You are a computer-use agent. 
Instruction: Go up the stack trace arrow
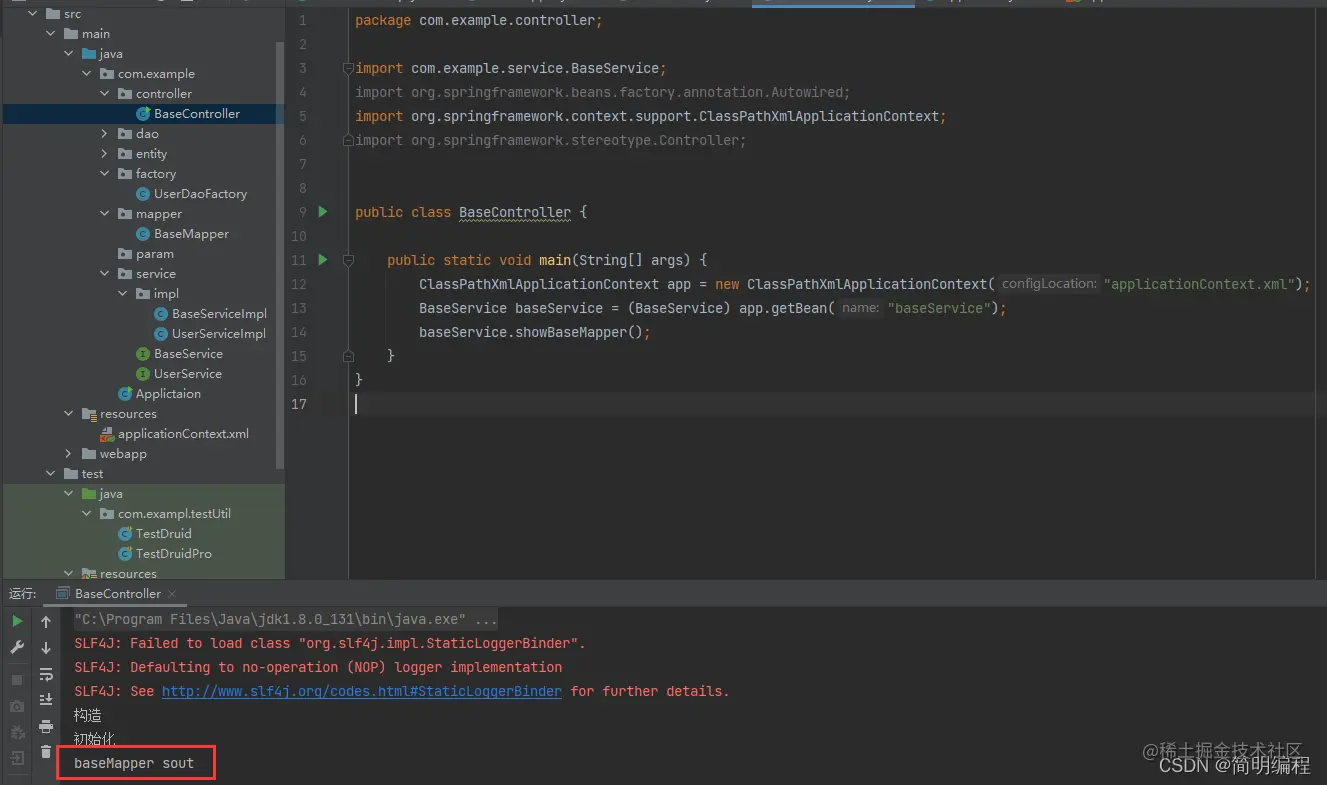point(46,622)
